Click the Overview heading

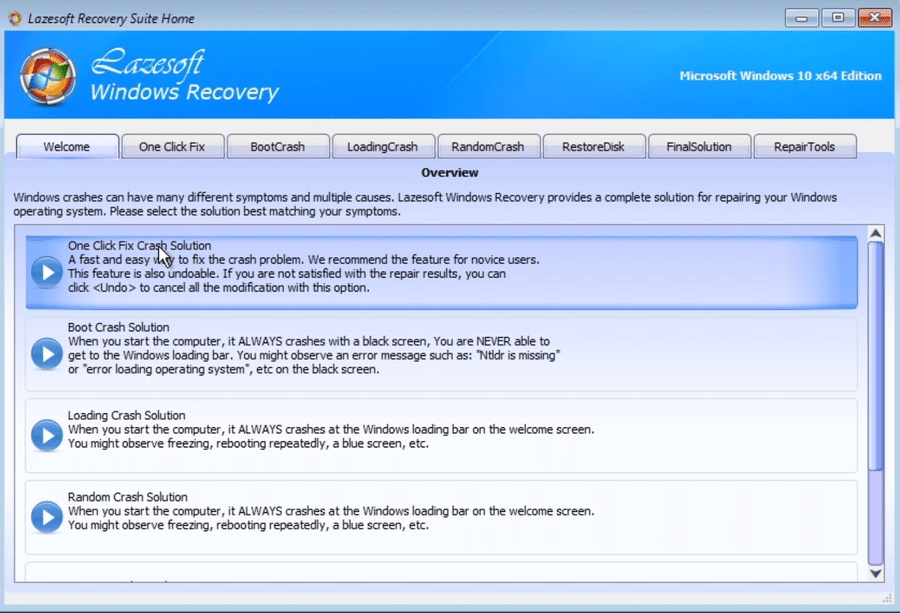click(449, 173)
